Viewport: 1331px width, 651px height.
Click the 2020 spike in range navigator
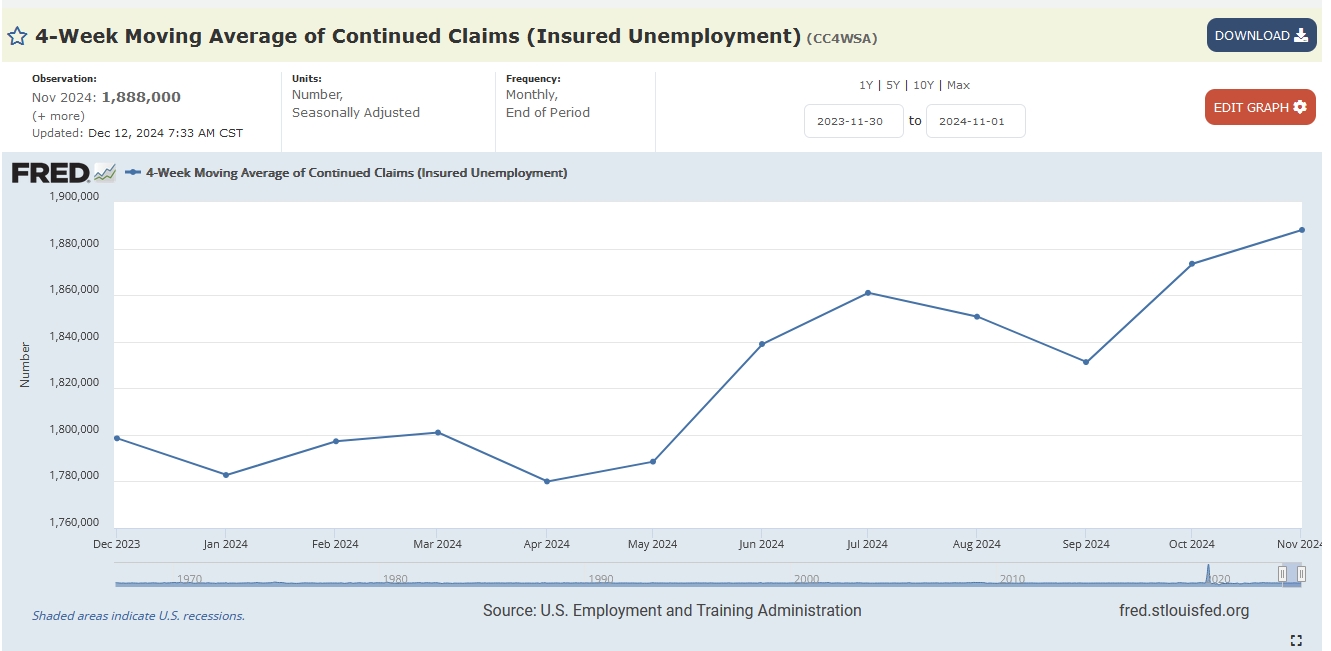(x=1208, y=574)
